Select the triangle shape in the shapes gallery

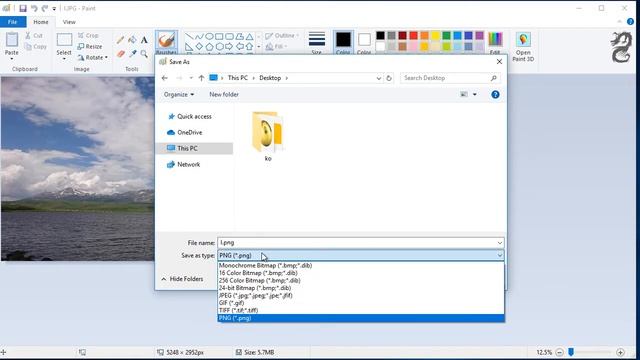click(249, 36)
